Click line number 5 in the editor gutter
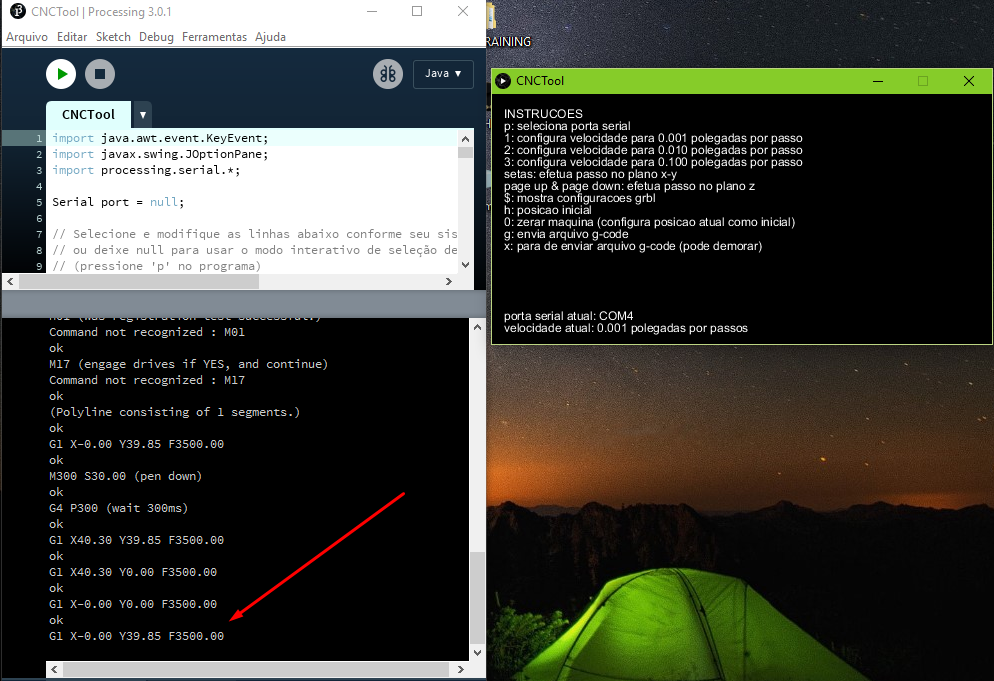This screenshot has height=681, width=994. coord(39,202)
